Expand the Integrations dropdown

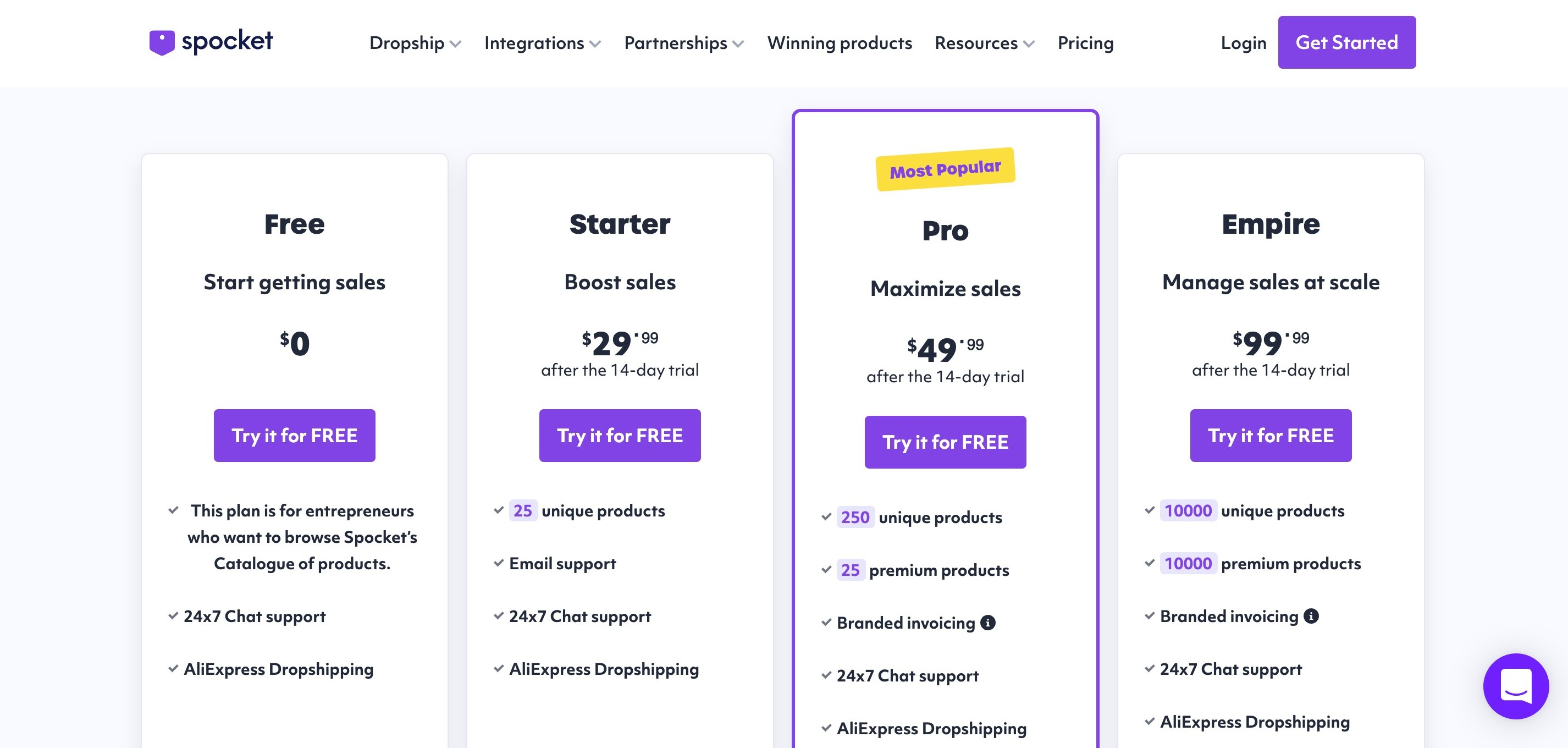[542, 43]
